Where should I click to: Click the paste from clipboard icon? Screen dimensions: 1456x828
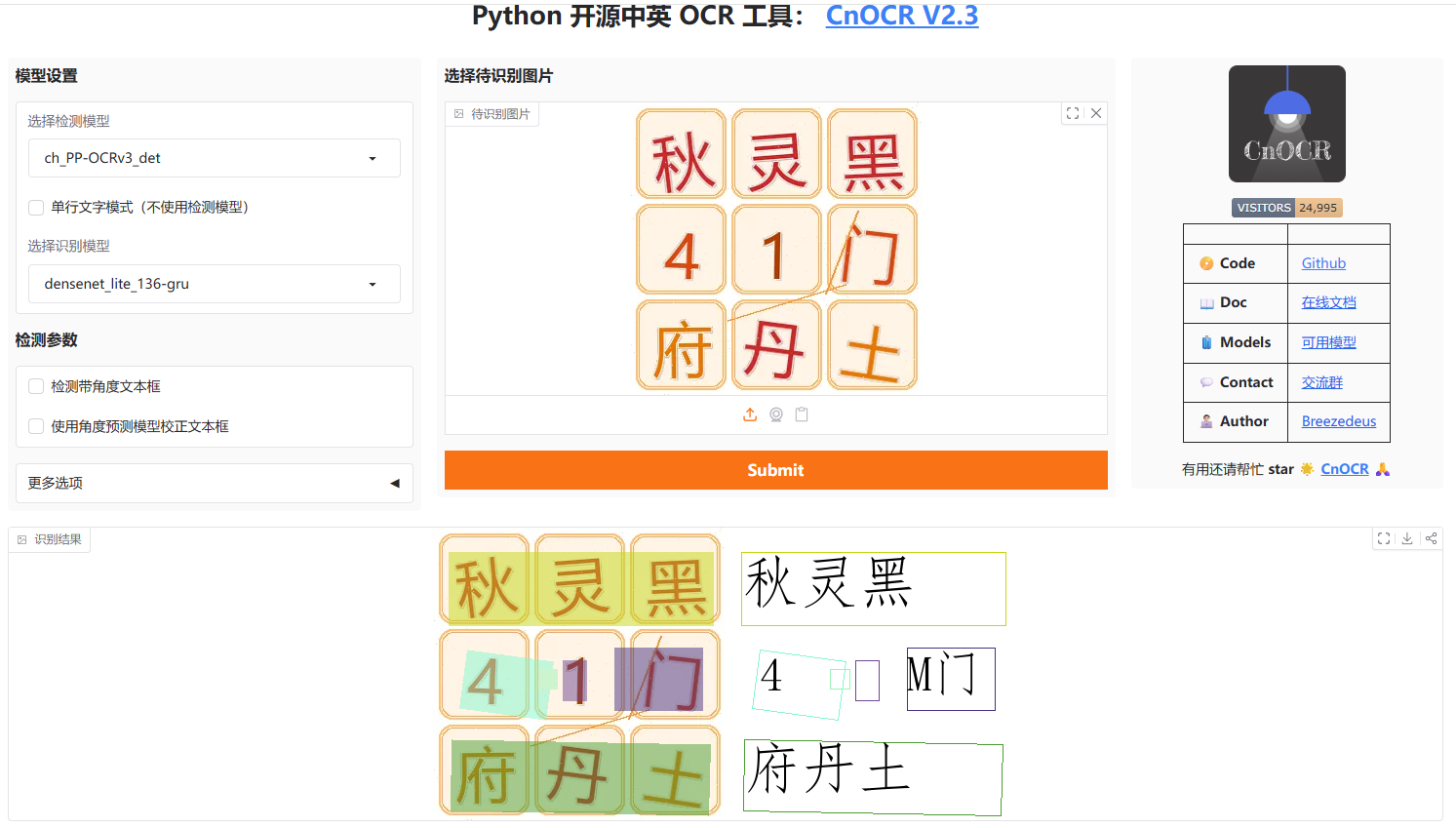[802, 414]
